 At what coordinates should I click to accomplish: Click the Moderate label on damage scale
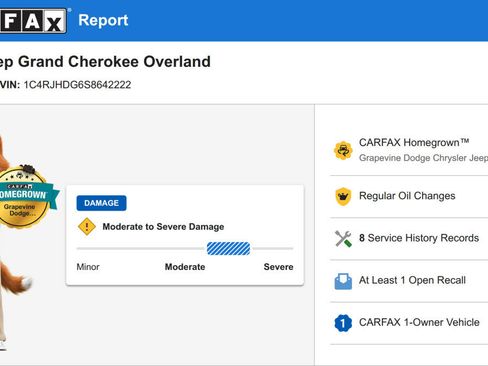(x=185, y=267)
